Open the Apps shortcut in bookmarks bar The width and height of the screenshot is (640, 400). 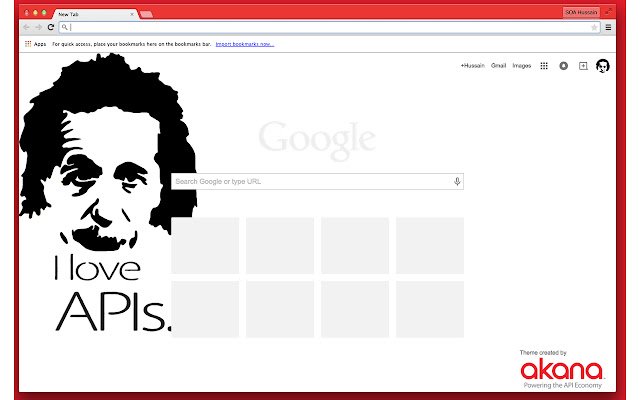pos(36,44)
